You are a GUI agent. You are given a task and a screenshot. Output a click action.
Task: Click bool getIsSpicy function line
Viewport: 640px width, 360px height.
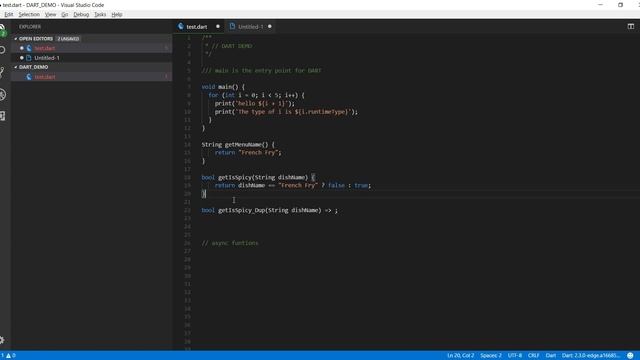[x=258, y=177]
